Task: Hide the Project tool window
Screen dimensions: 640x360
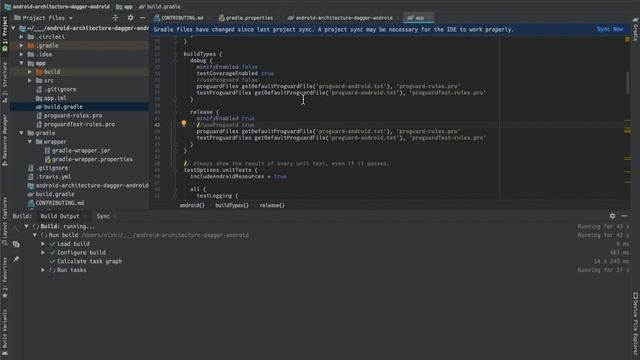Action: tap(142, 18)
